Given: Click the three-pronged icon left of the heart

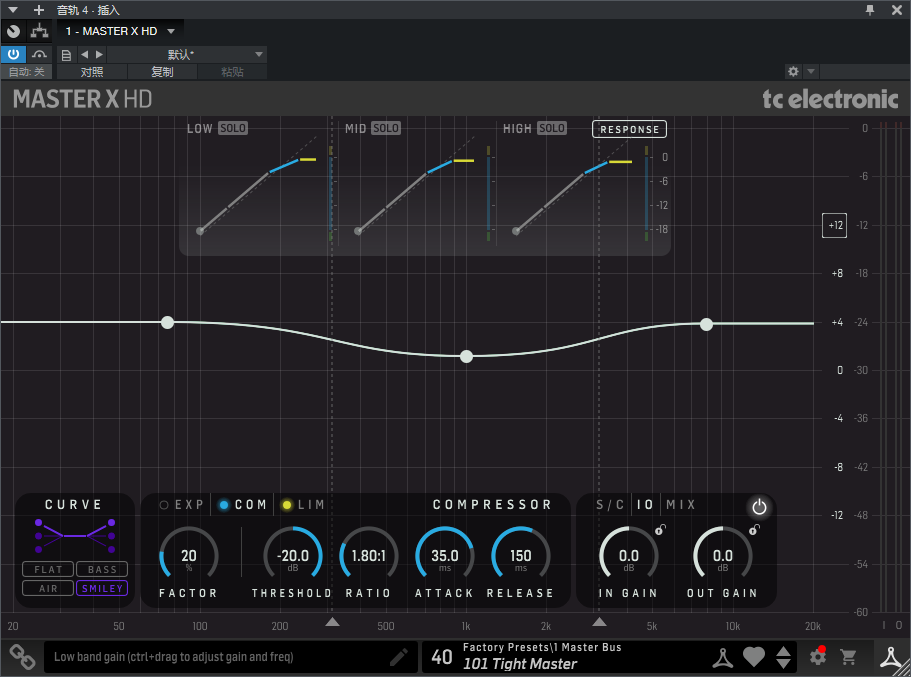Looking at the screenshot, I should (723, 657).
